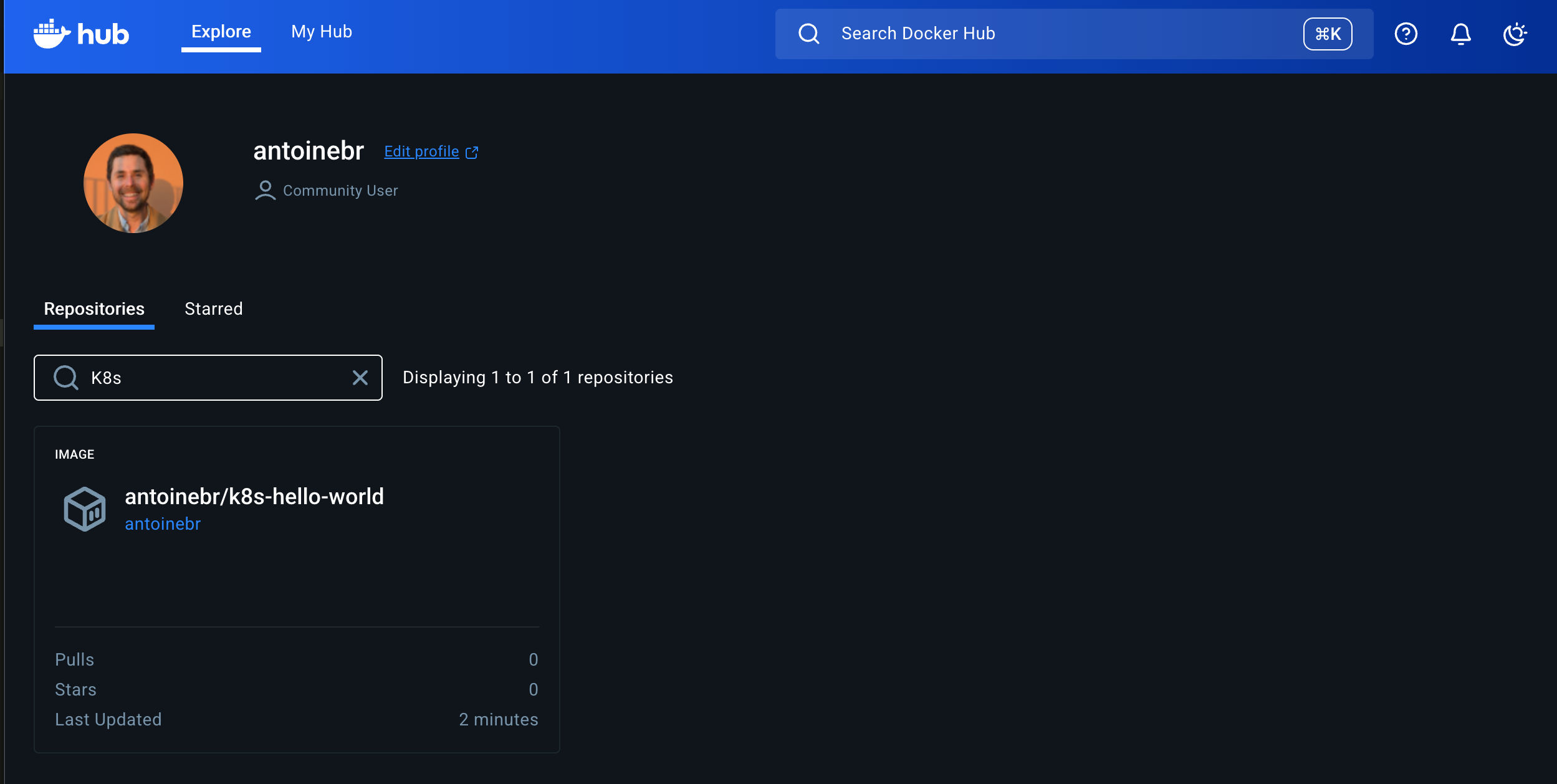
Task: Switch to the Starred tab
Action: click(214, 309)
